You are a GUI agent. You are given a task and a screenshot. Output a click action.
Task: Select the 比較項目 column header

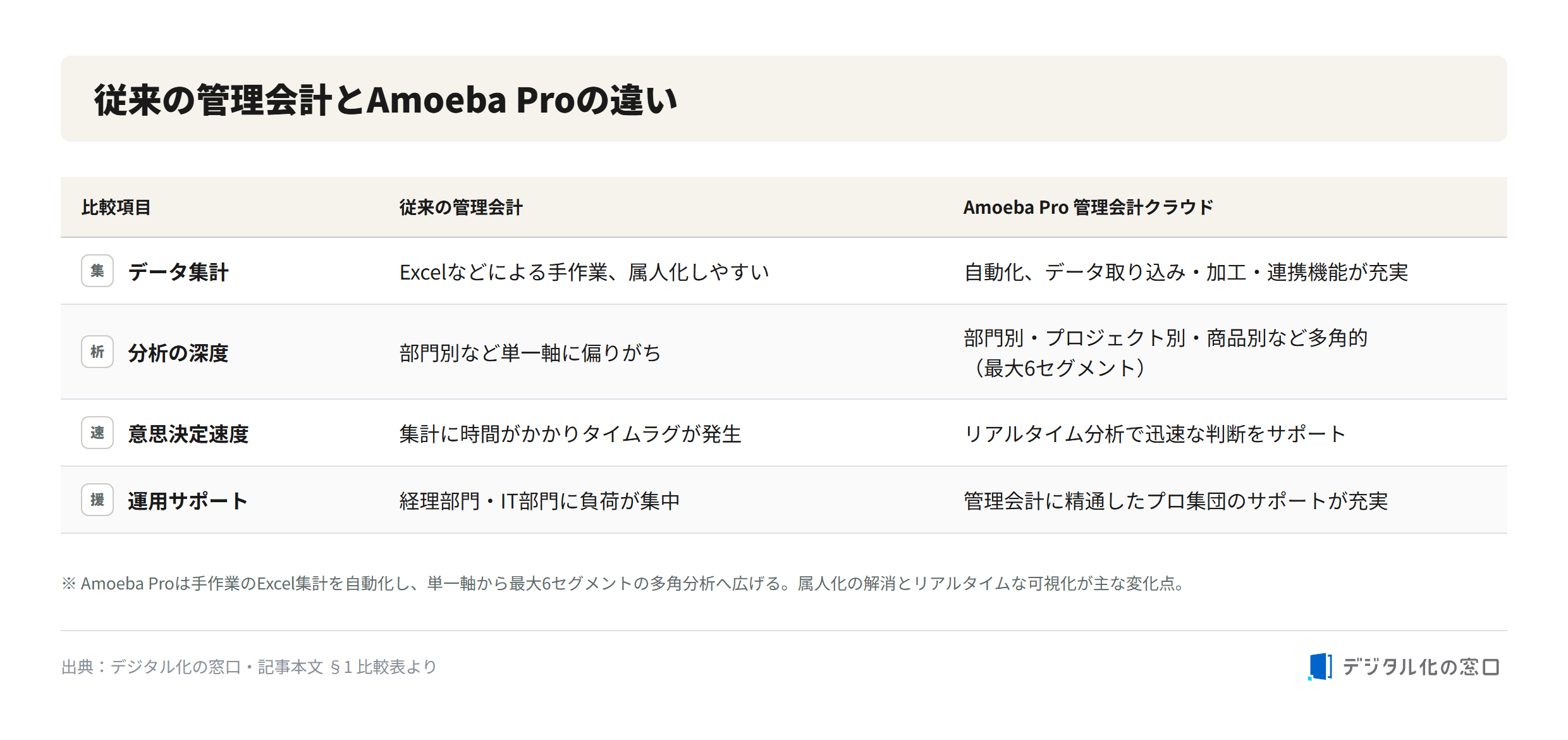coord(116,207)
